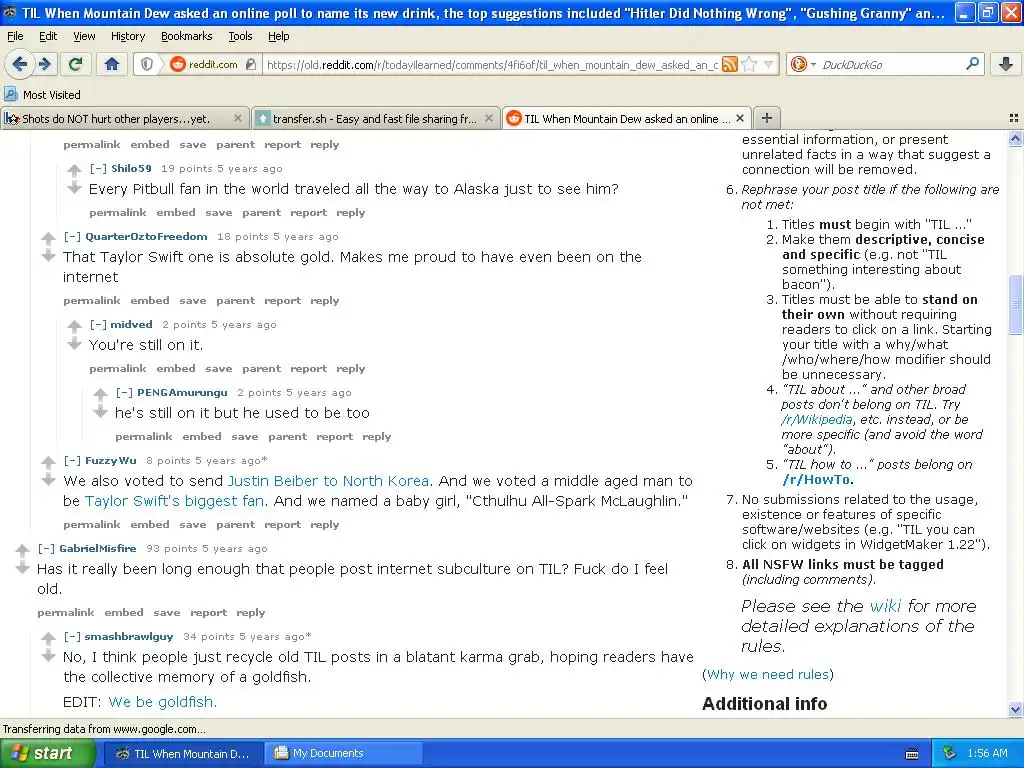The width and height of the screenshot is (1024, 768).
Task: Downvote FuzzyWu's comment
Action: point(48,480)
